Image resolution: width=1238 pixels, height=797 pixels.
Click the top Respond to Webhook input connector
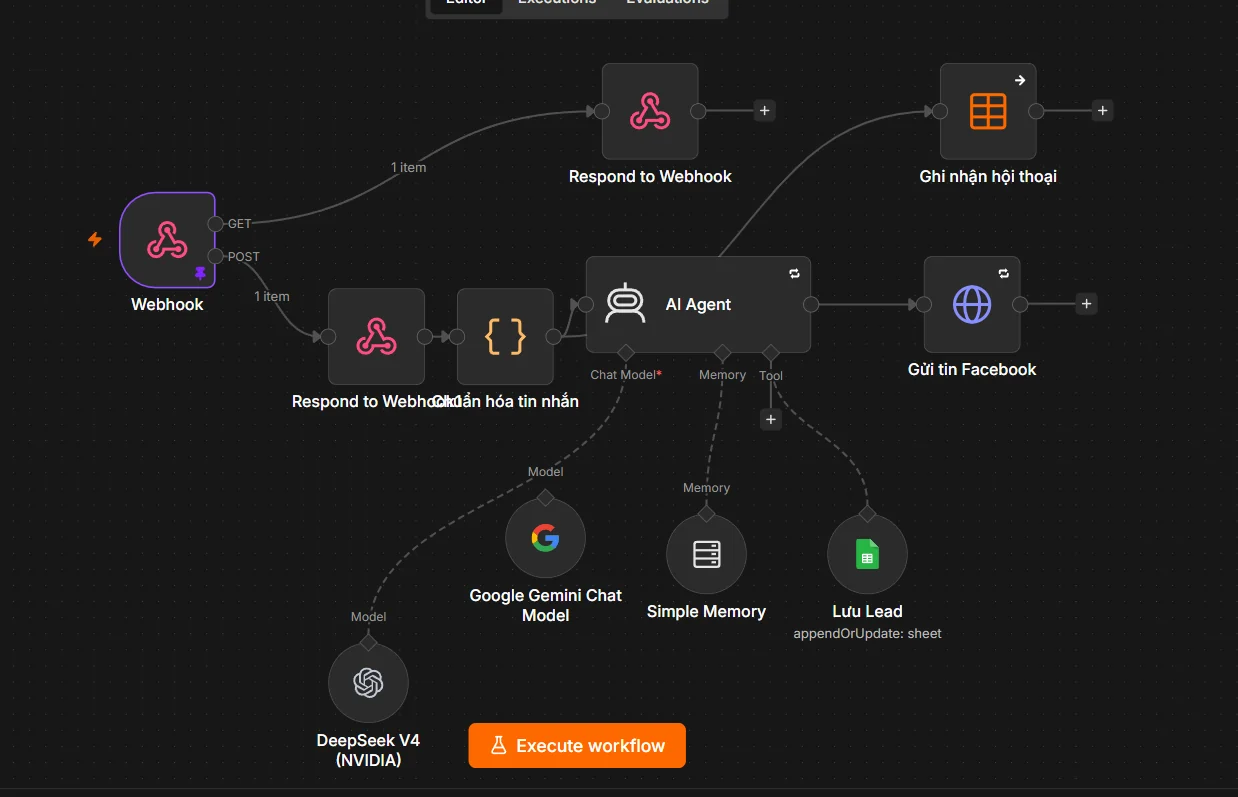602,111
